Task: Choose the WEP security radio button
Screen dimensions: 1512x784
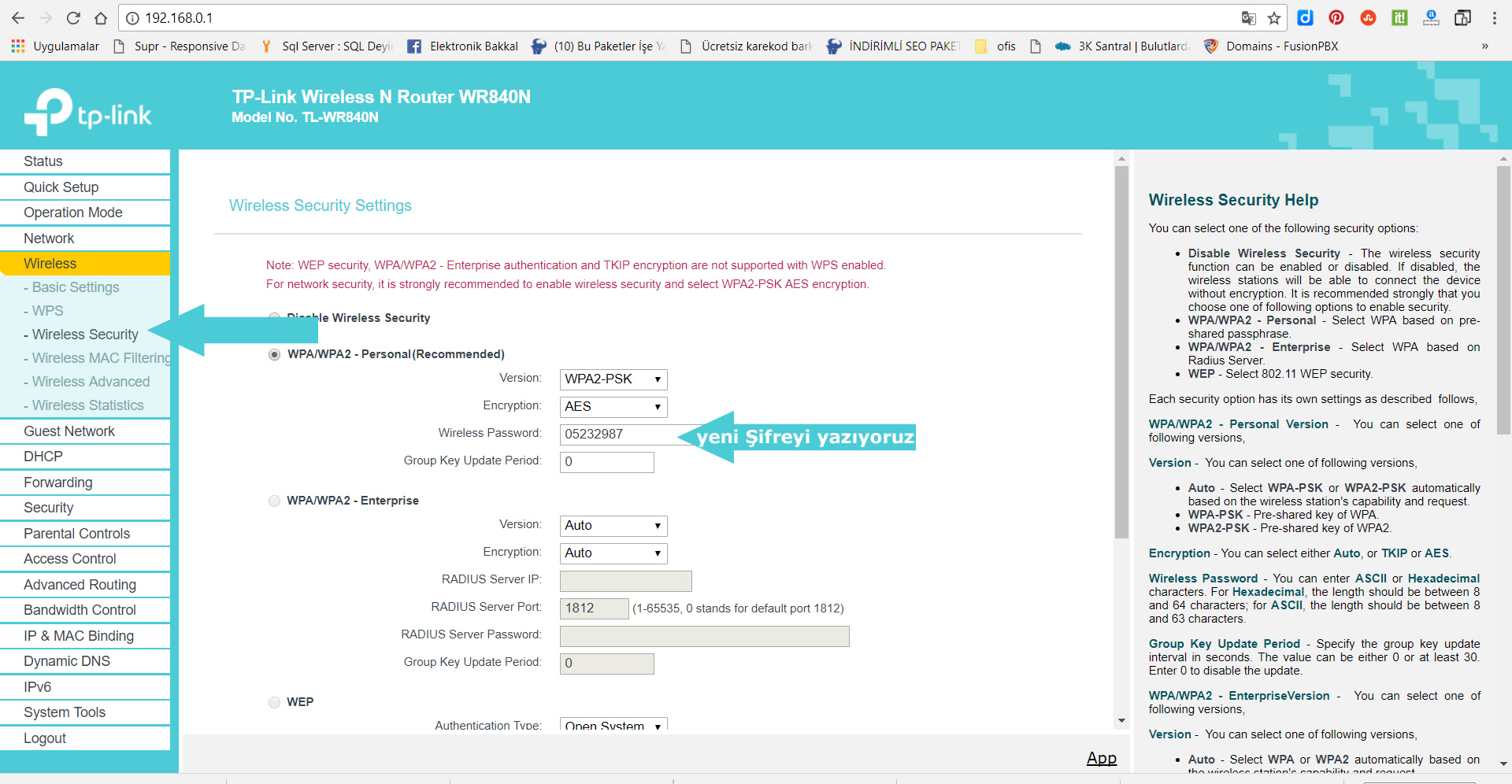Action: pos(274,703)
